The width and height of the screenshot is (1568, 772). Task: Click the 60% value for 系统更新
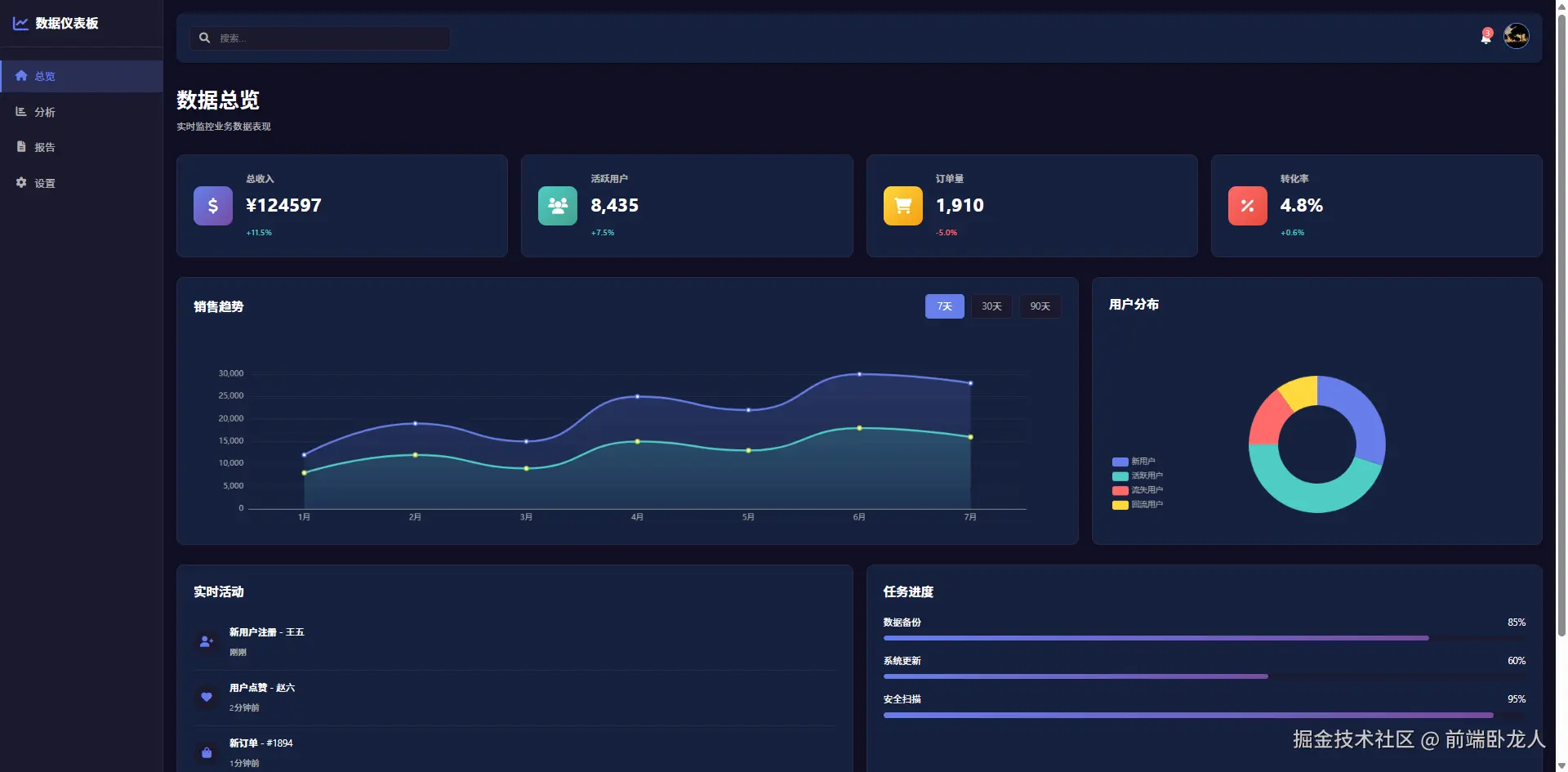1517,661
